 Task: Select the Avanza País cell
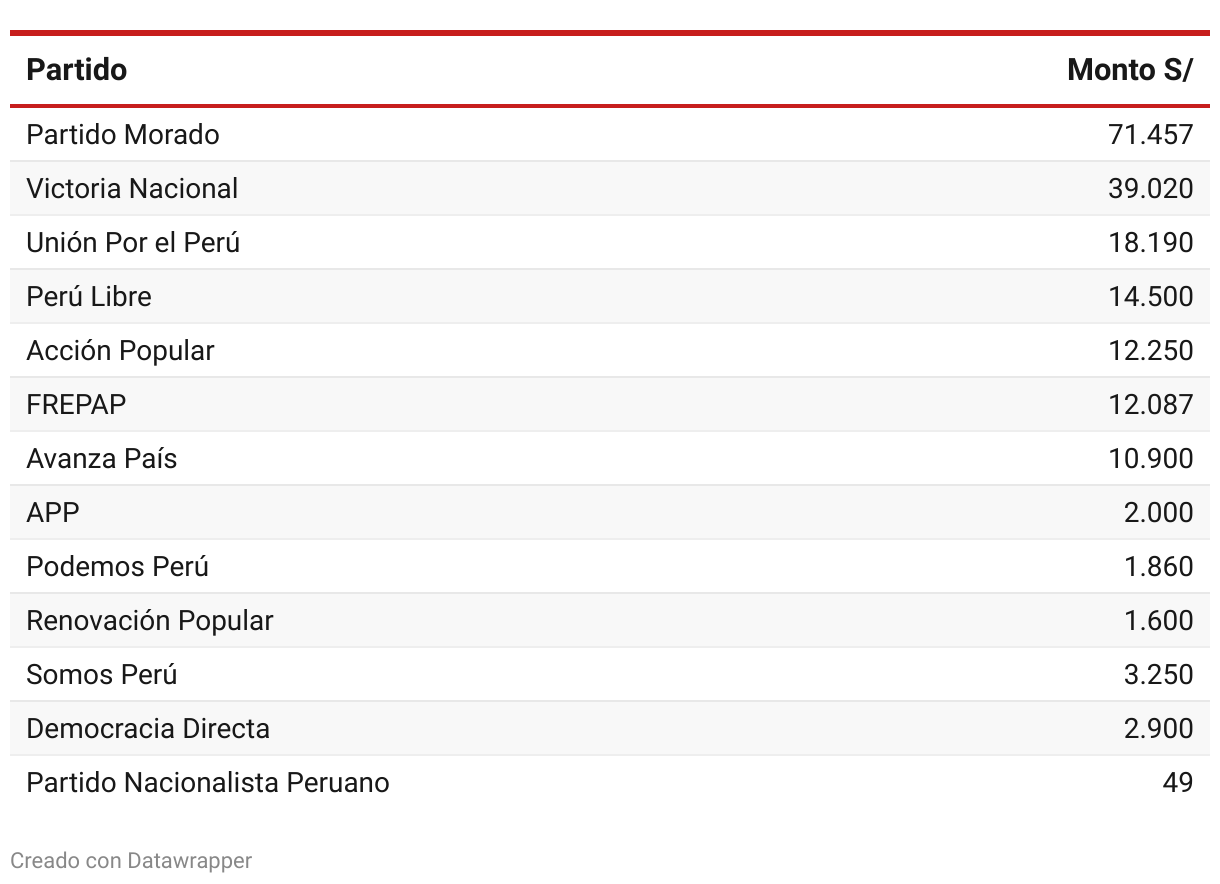[101, 459]
